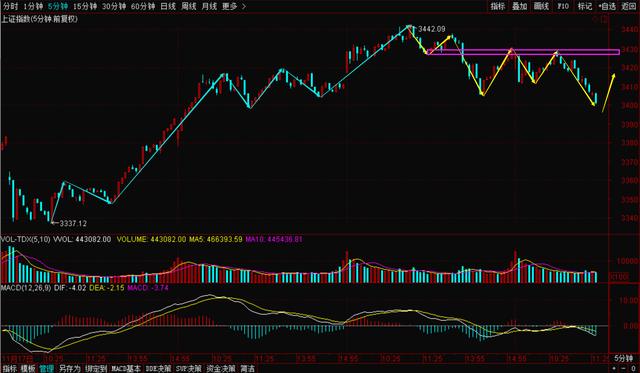This screenshot has height=373, width=640.
Task: Open the 5分钟 period selector at bottom right
Action: click(623, 359)
